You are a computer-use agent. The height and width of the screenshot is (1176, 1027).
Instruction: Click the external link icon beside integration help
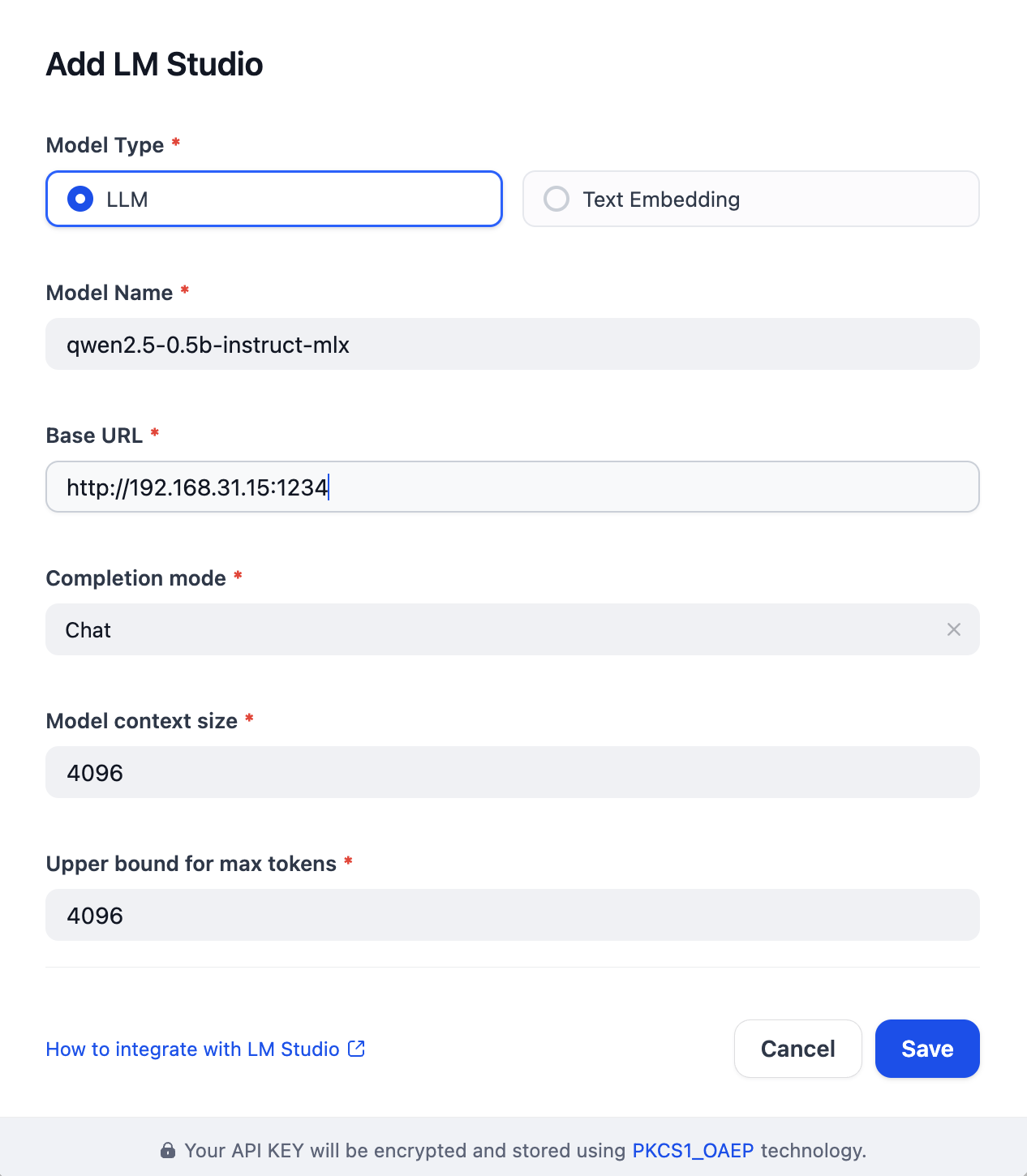(x=357, y=1049)
